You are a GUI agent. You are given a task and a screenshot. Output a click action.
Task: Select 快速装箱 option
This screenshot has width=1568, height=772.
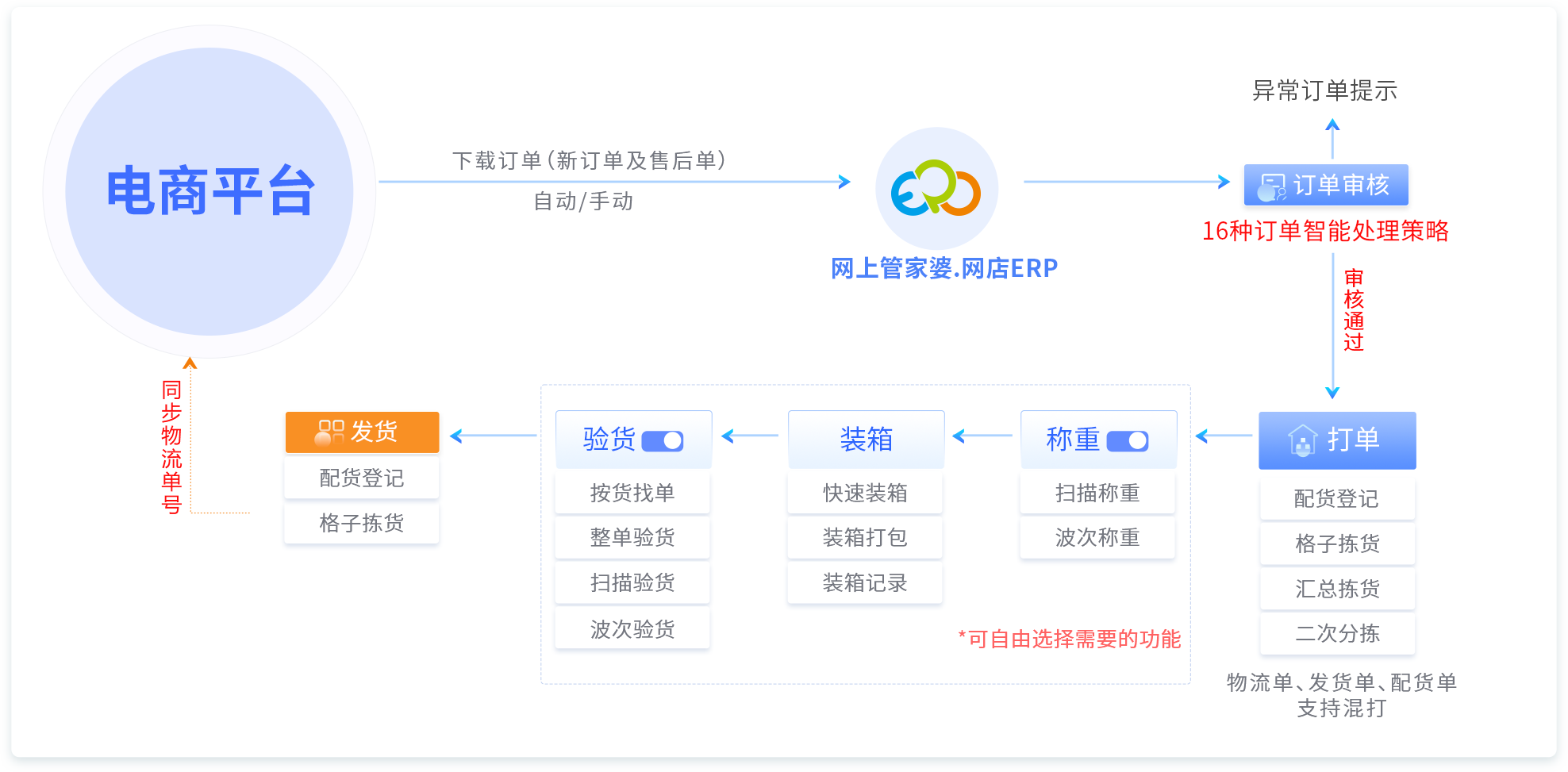point(865,493)
